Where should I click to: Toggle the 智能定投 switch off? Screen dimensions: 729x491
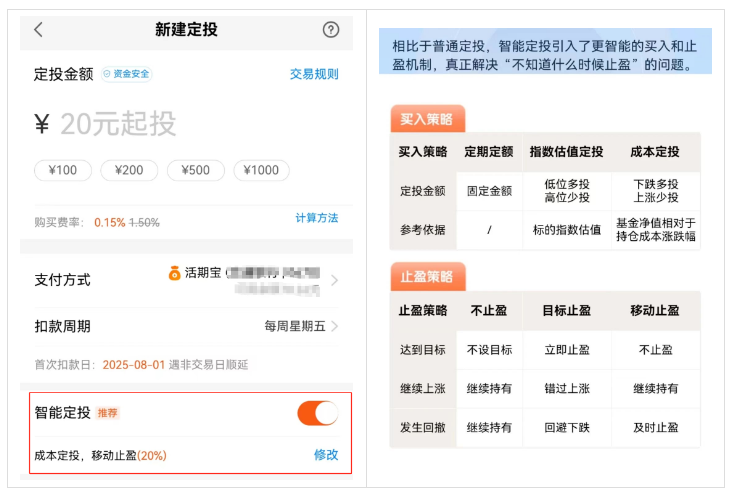(x=317, y=412)
